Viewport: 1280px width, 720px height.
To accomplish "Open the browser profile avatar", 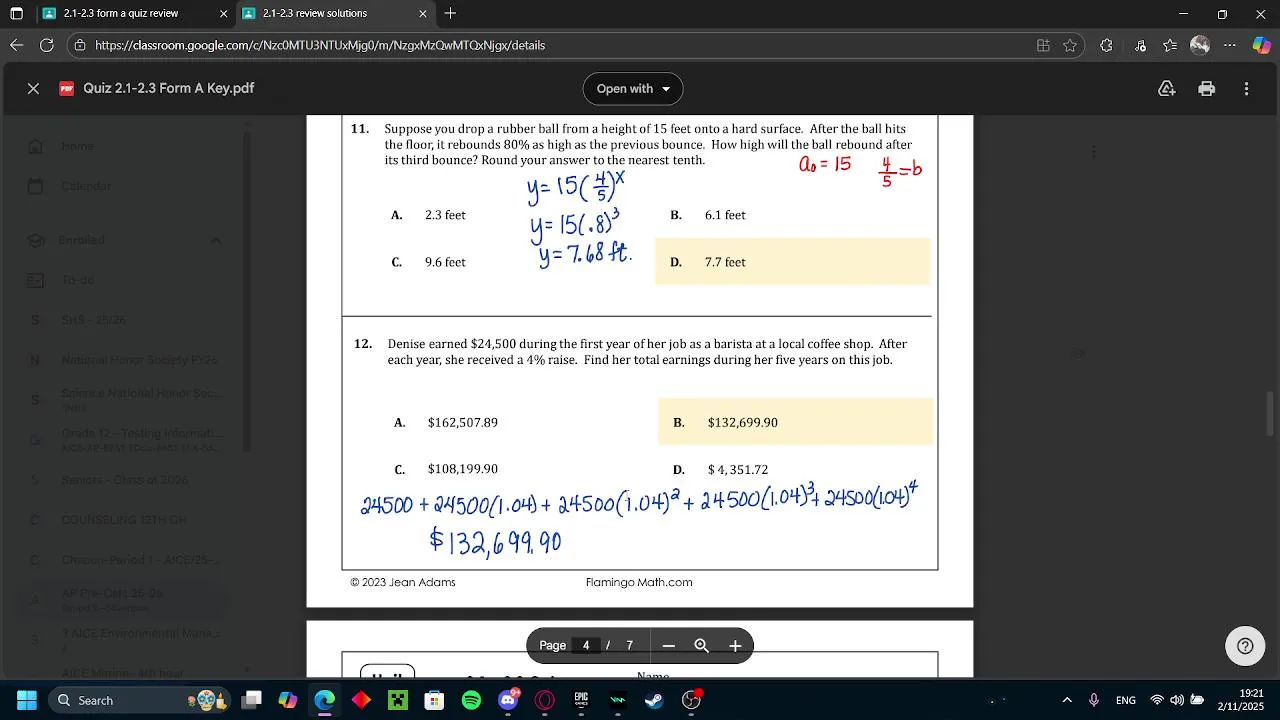I will pyautogui.click(x=1200, y=45).
